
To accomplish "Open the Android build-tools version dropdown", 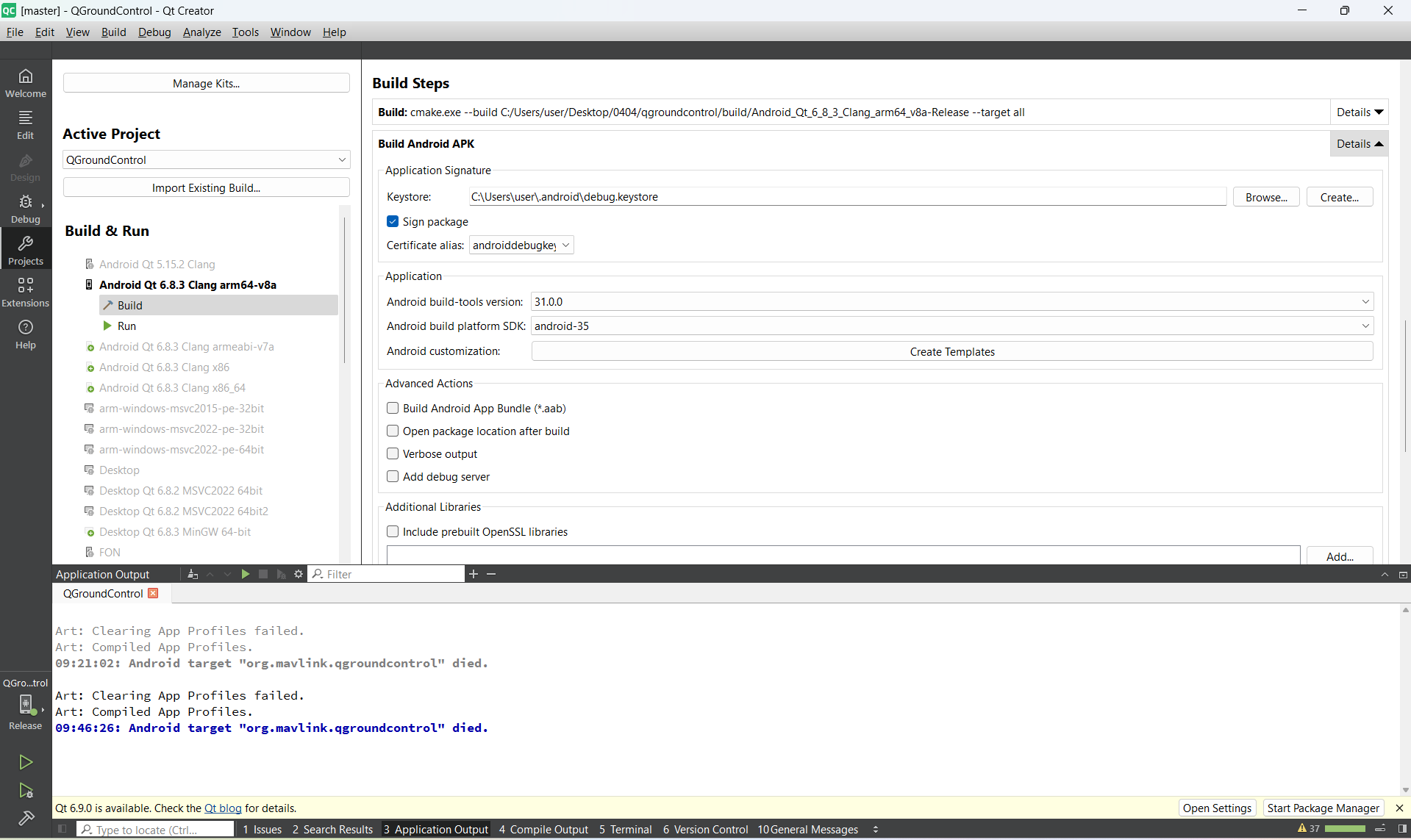I will click(952, 301).
